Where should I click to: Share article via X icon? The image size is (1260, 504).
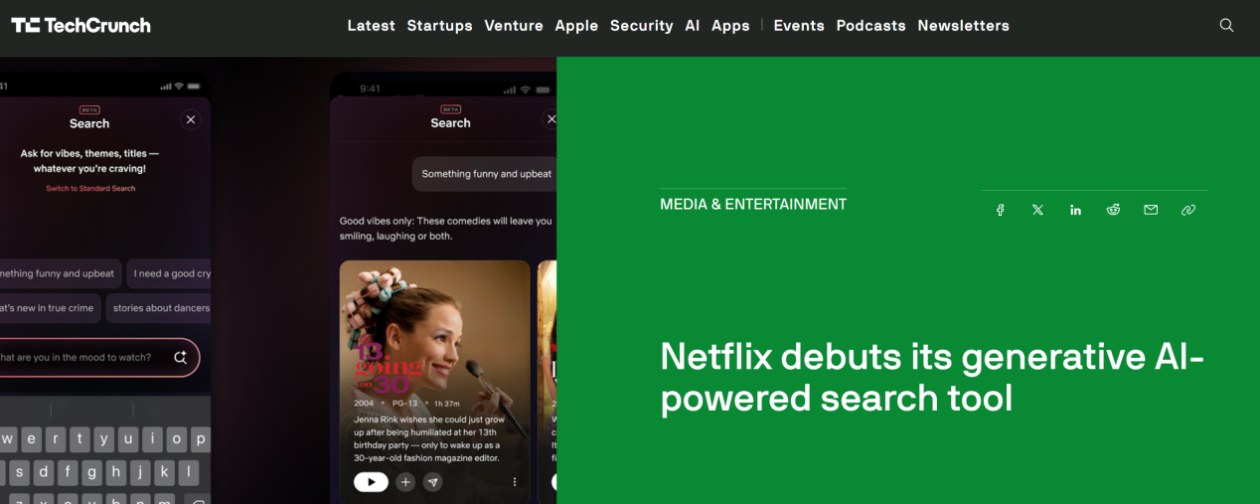[1038, 210]
